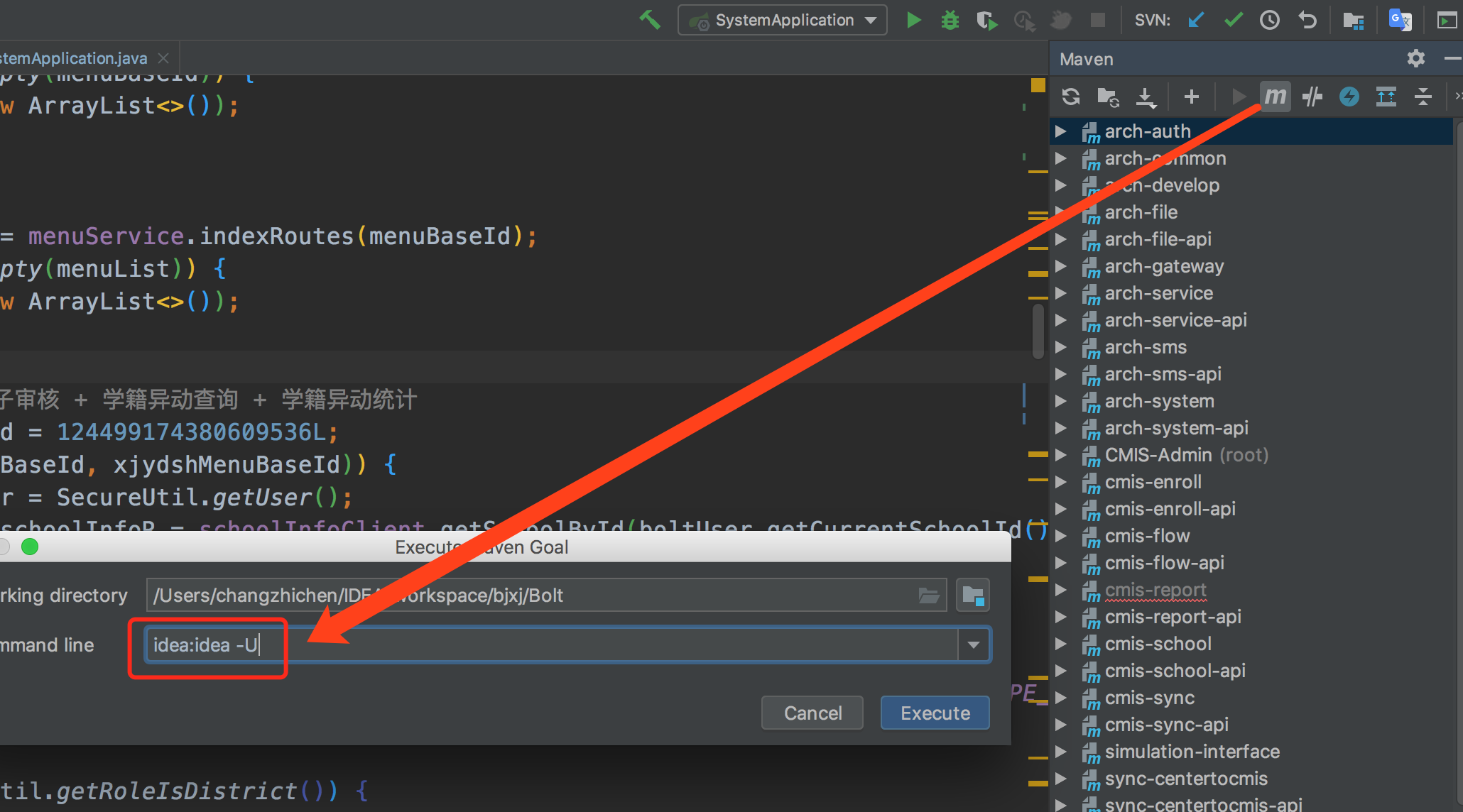This screenshot has width=1463, height=812.
Task: Click the yellow editor warning indicator
Action: [x=1038, y=85]
